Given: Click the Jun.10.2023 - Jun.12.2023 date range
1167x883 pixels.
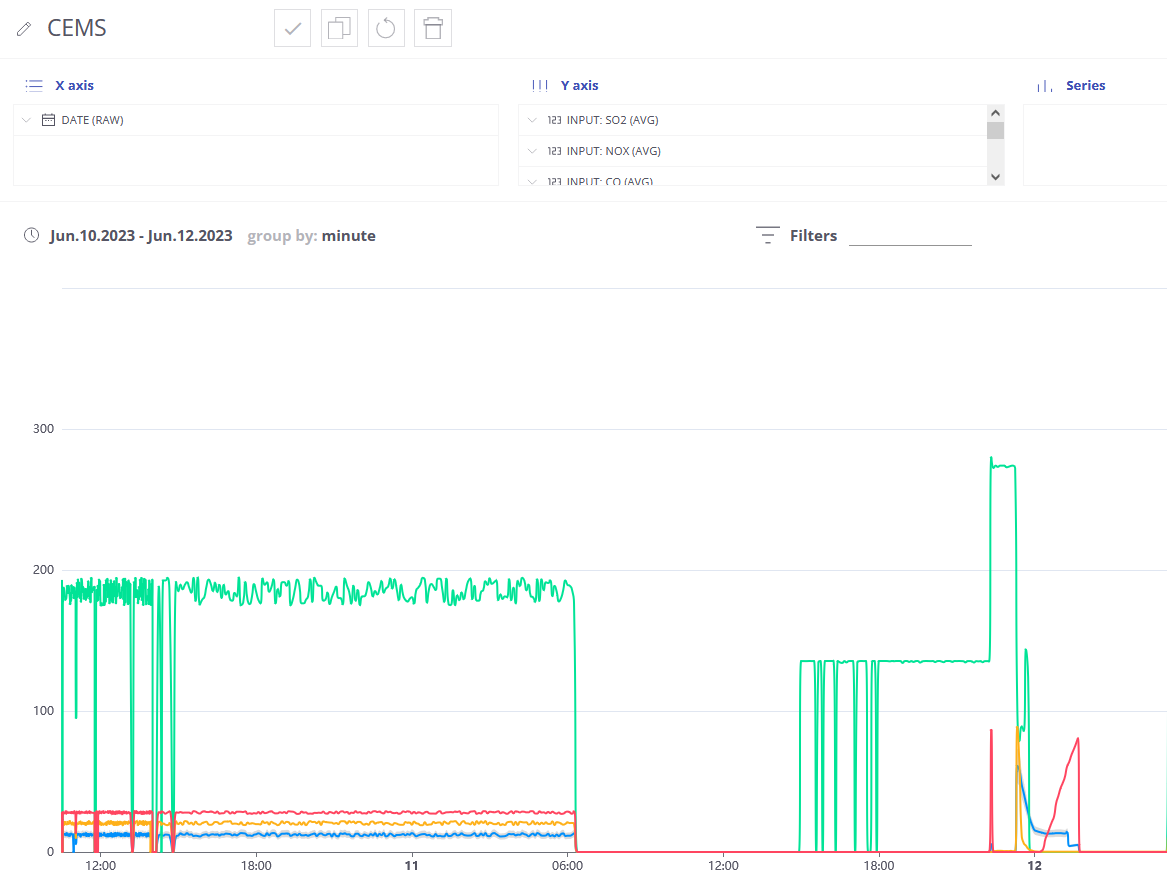Looking at the screenshot, I should (x=143, y=235).
